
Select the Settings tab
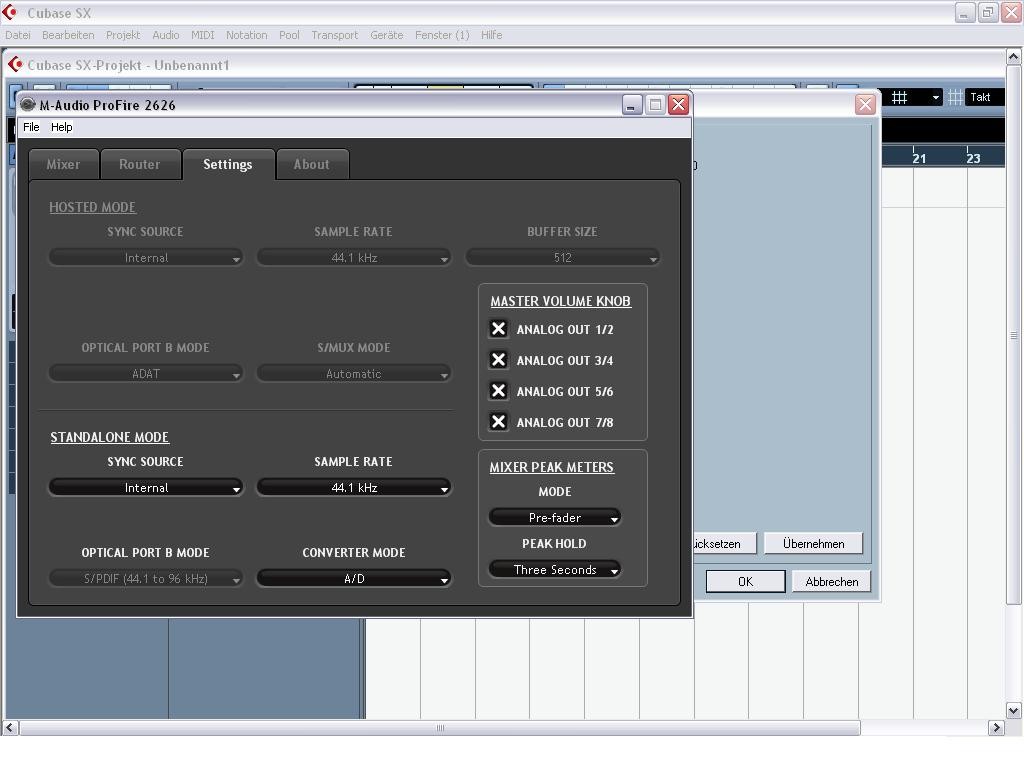[227, 165]
